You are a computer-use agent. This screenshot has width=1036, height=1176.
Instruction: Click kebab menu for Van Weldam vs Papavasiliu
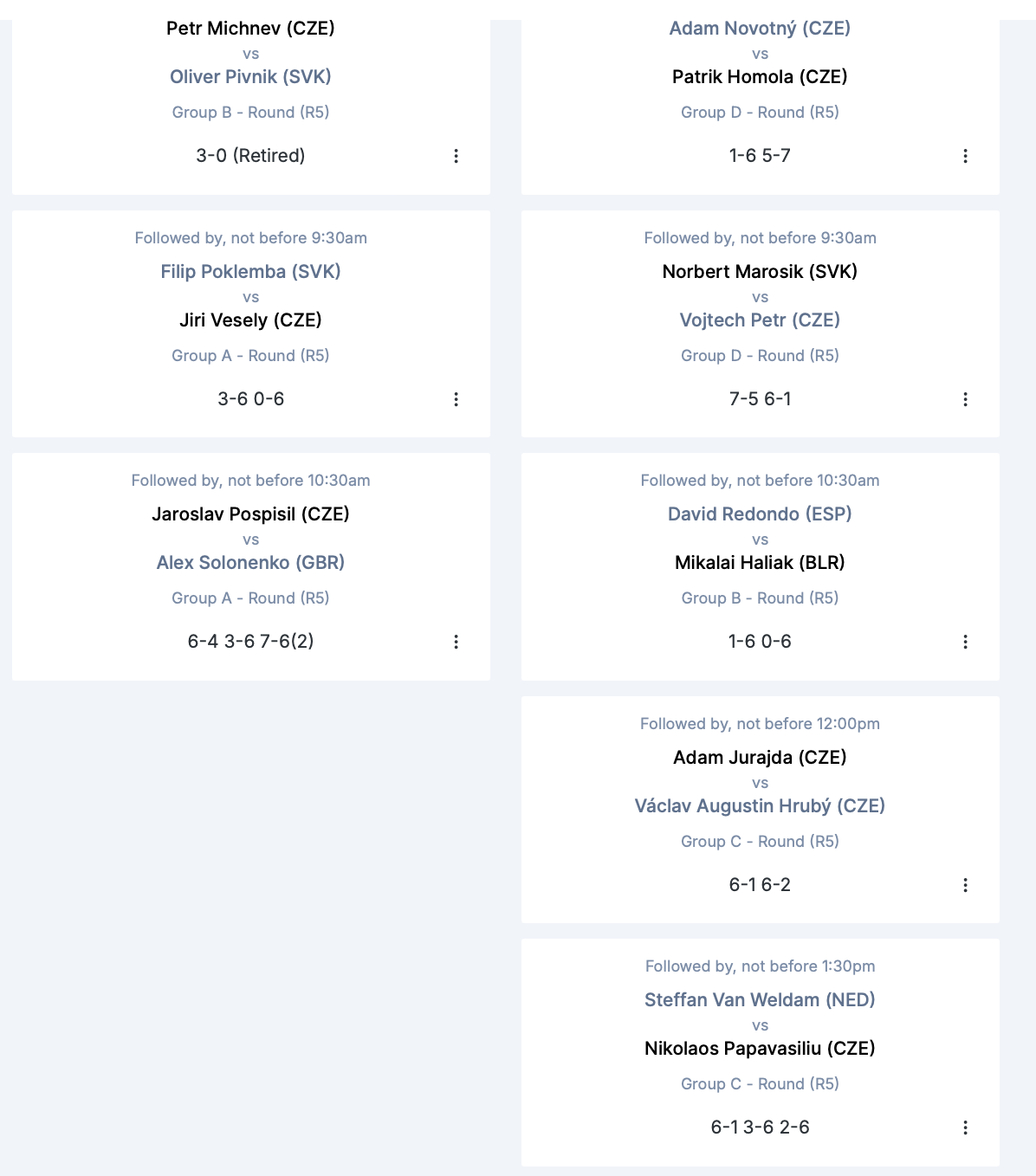coord(965,1128)
